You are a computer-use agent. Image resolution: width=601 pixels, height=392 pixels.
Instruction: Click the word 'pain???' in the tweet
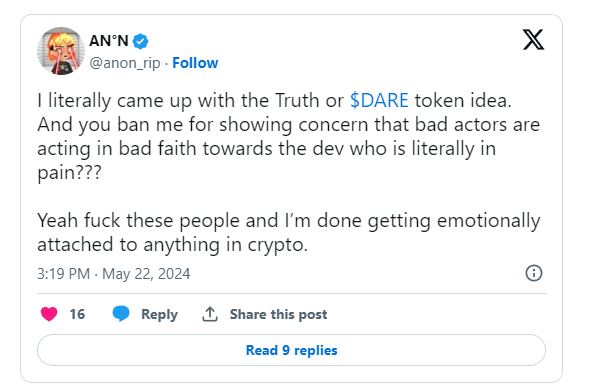pos(69,173)
